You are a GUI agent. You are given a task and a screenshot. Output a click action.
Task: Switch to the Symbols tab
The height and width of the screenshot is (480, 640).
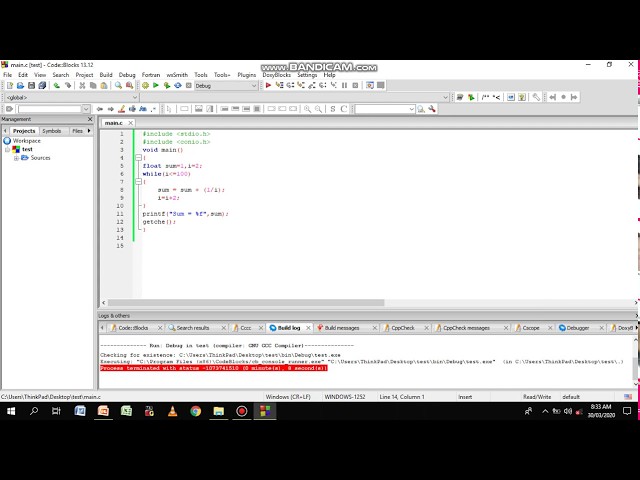(51, 131)
